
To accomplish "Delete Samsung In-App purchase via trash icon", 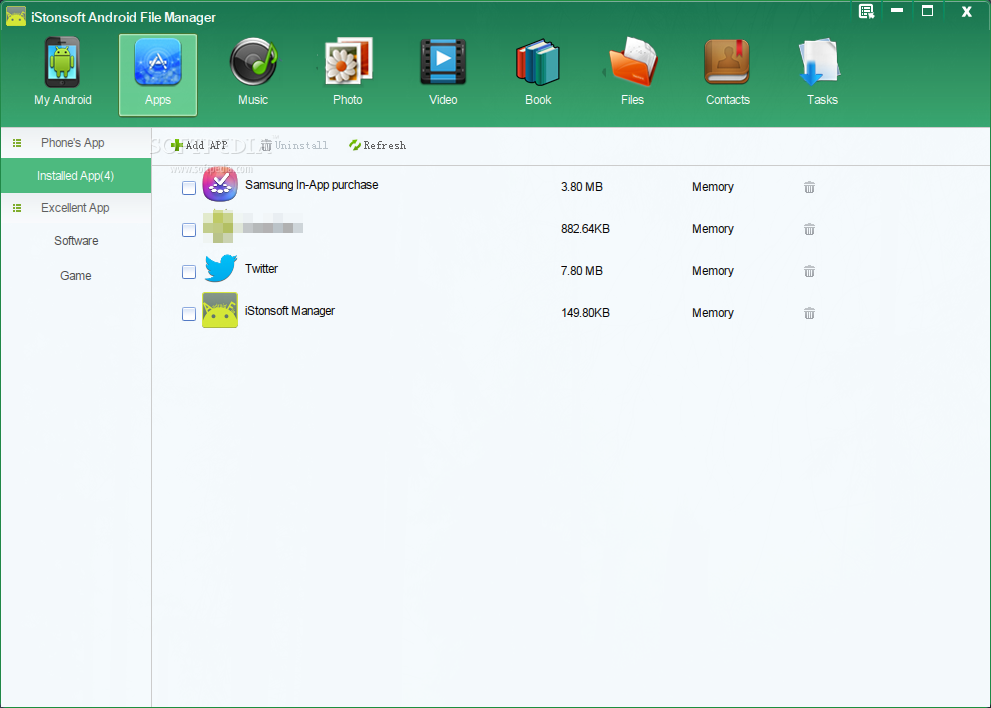I will [809, 187].
